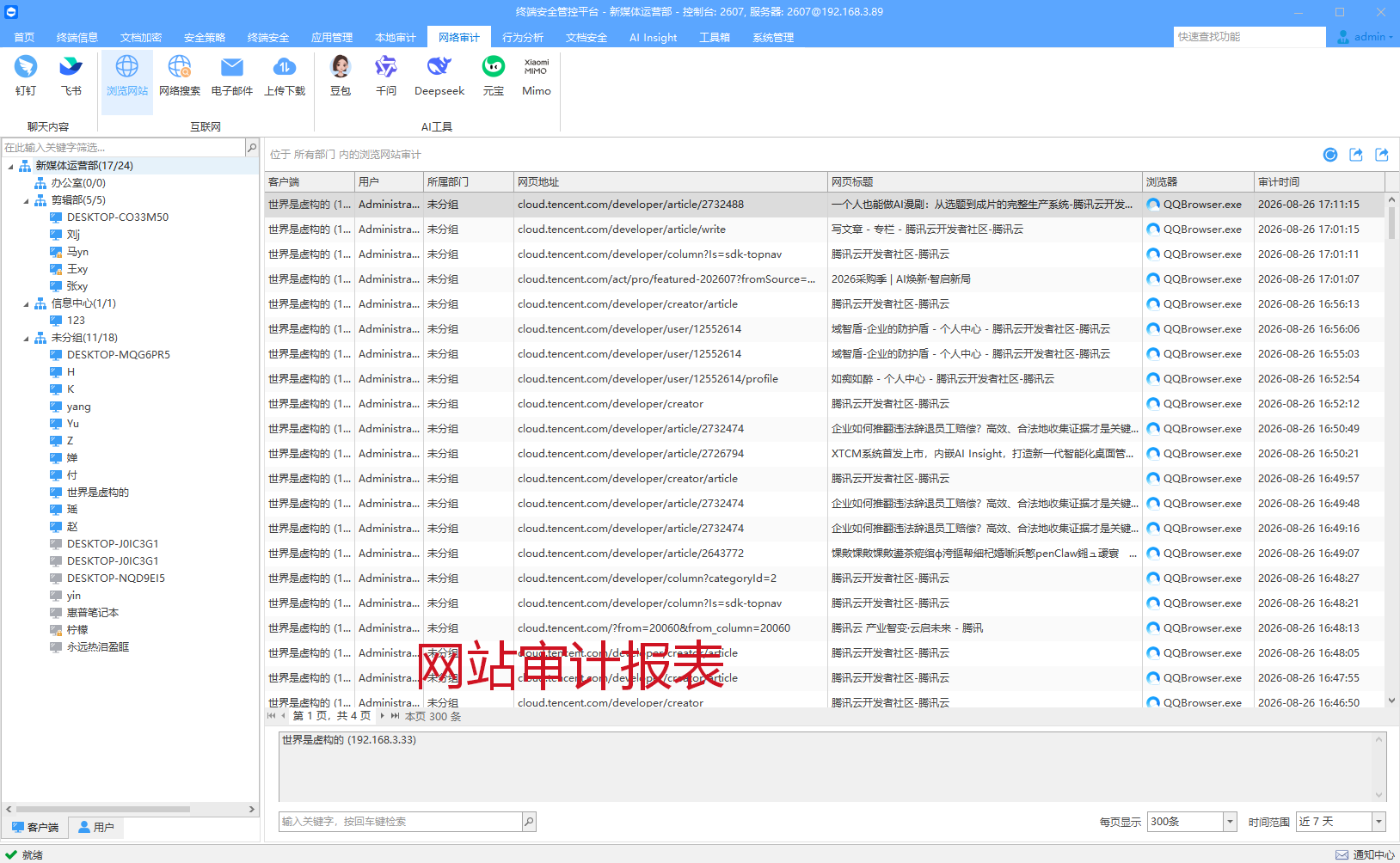Select the 世界是虚构的 tree item
The width and height of the screenshot is (1400, 863).
click(98, 493)
